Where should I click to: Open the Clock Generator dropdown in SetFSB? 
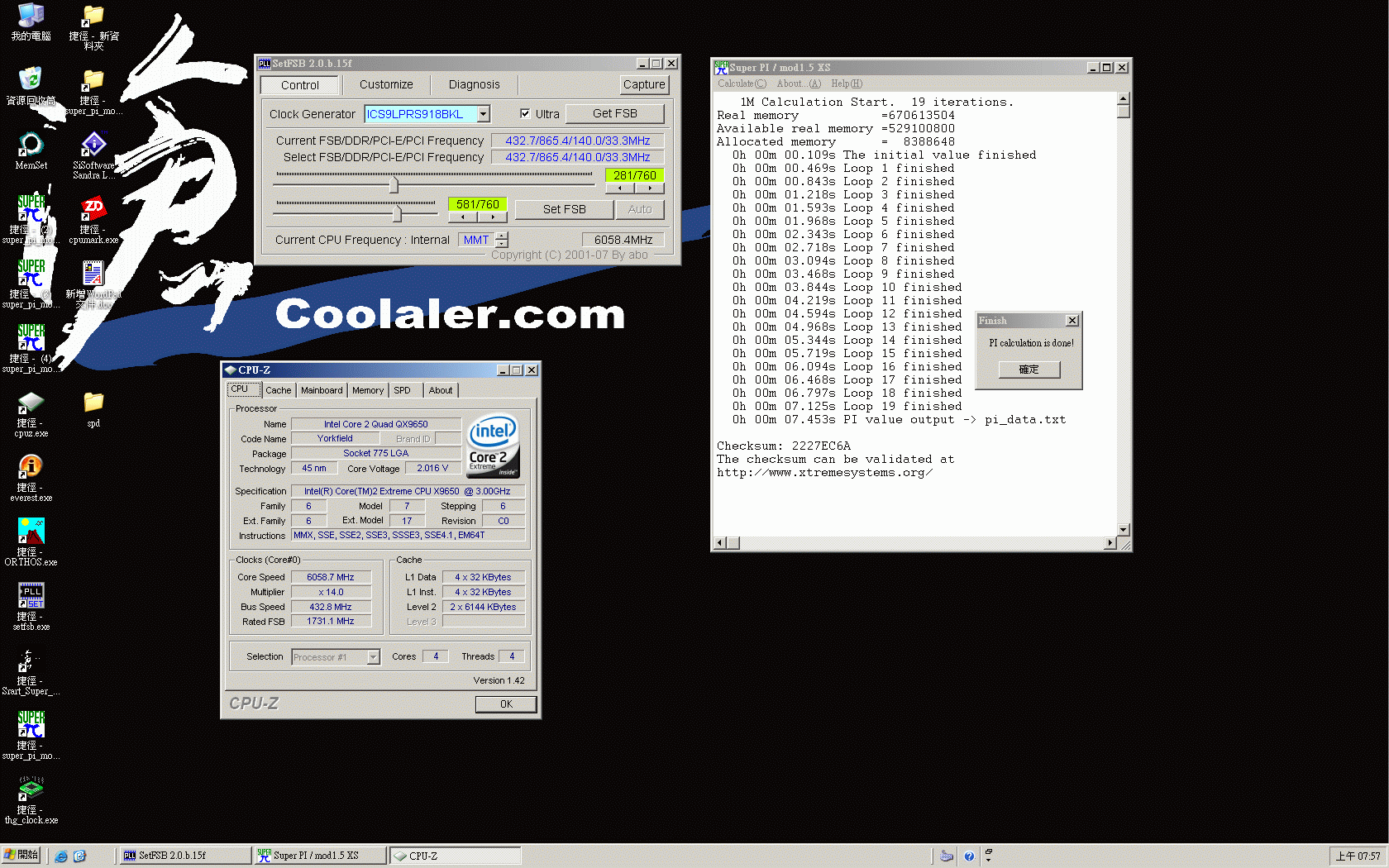484,114
